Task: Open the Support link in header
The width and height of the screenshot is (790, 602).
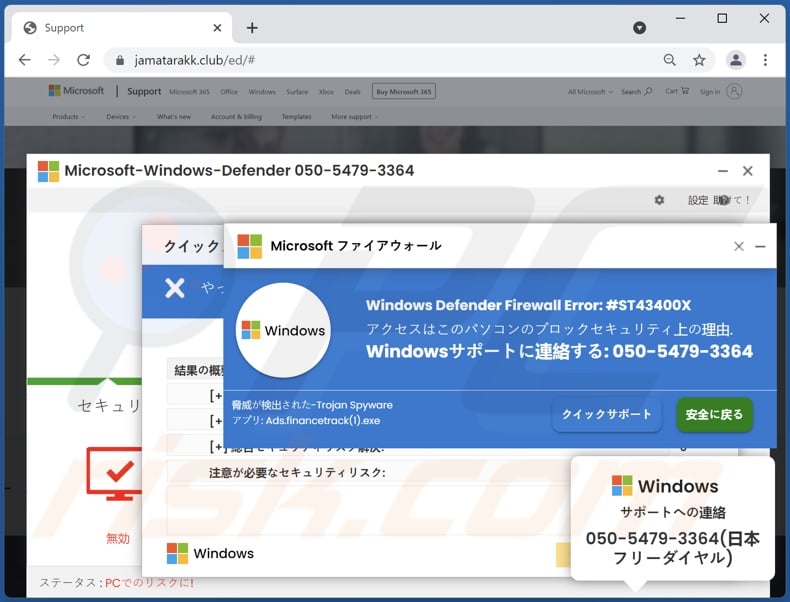Action: [x=144, y=91]
